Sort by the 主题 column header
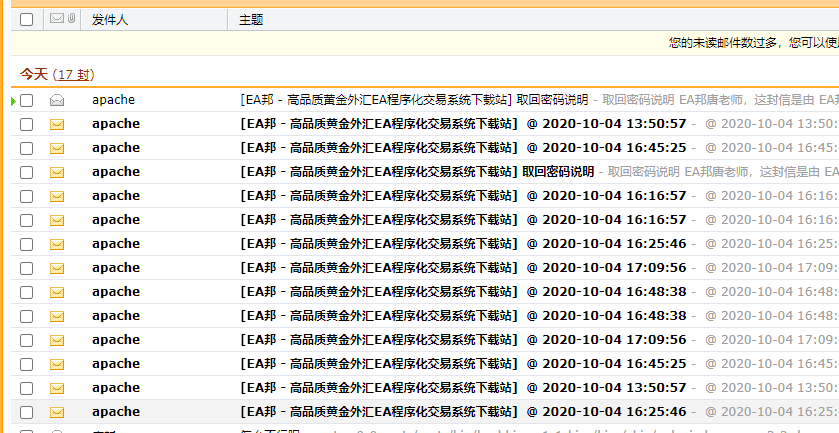Viewport: 839px width, 433px height. coord(251,20)
